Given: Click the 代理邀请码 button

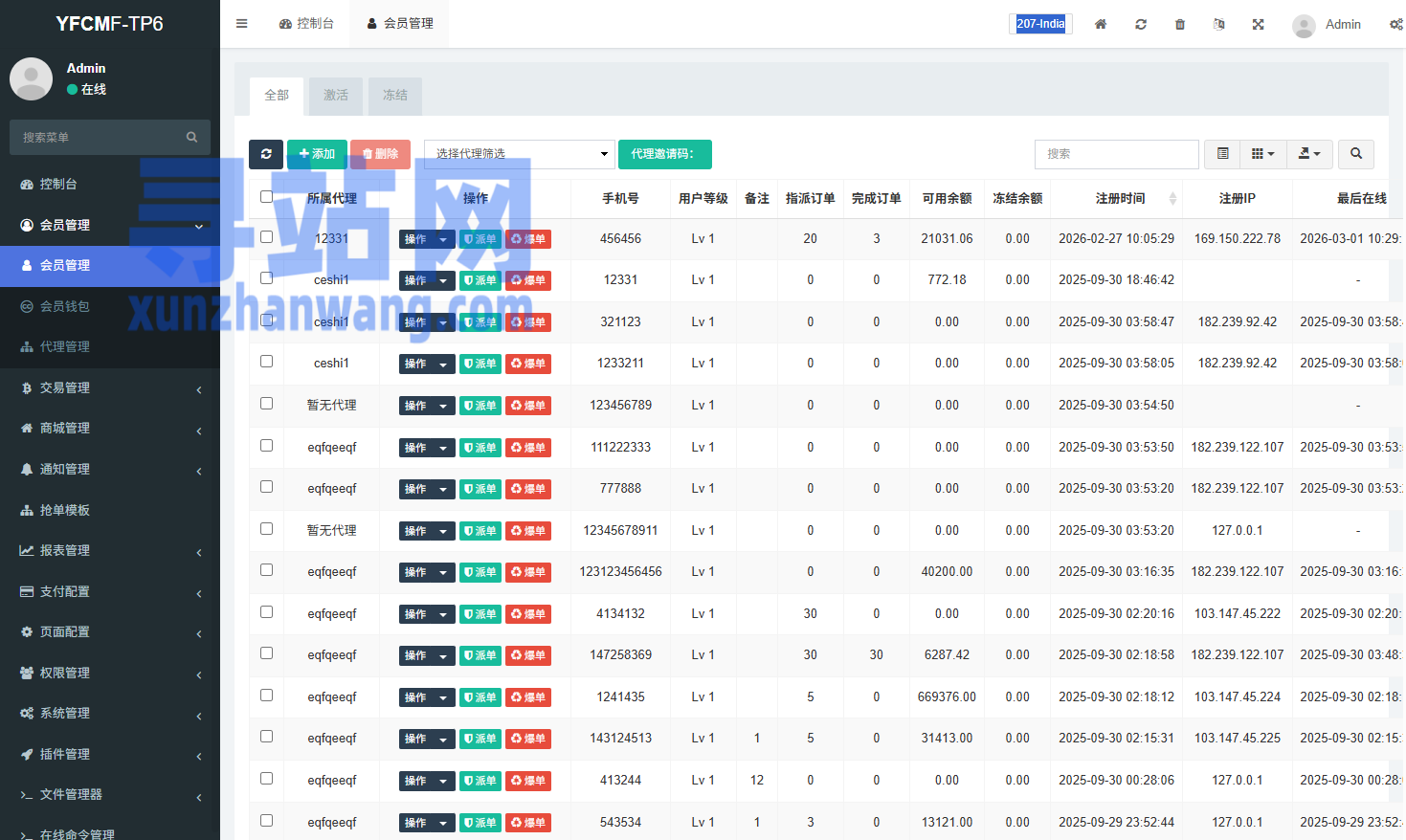Looking at the screenshot, I should click(x=664, y=154).
